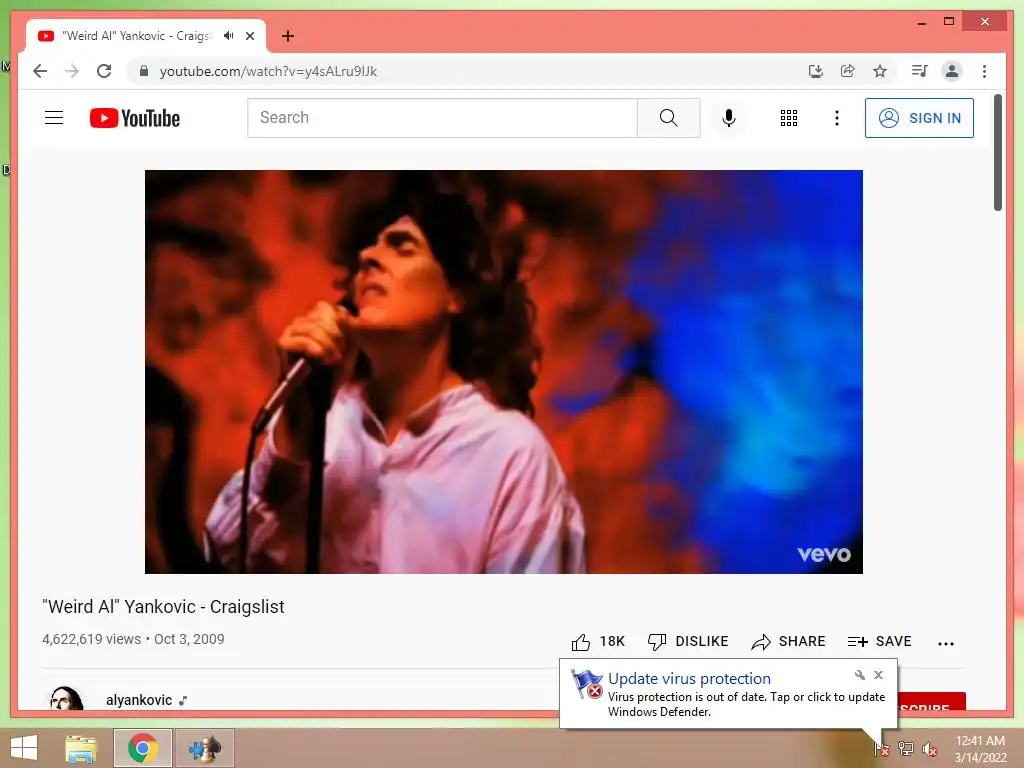Dismiss the virus protection notification

click(878, 675)
